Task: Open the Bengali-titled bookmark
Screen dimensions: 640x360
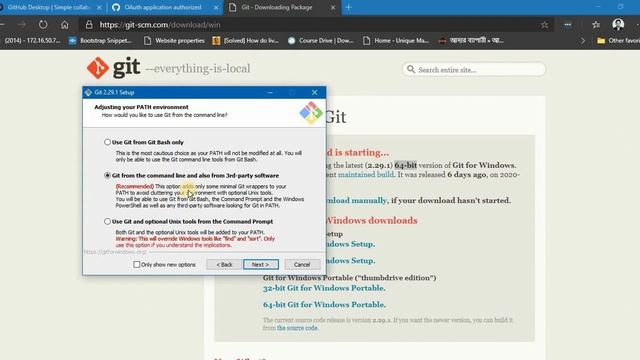Action: pos(471,40)
